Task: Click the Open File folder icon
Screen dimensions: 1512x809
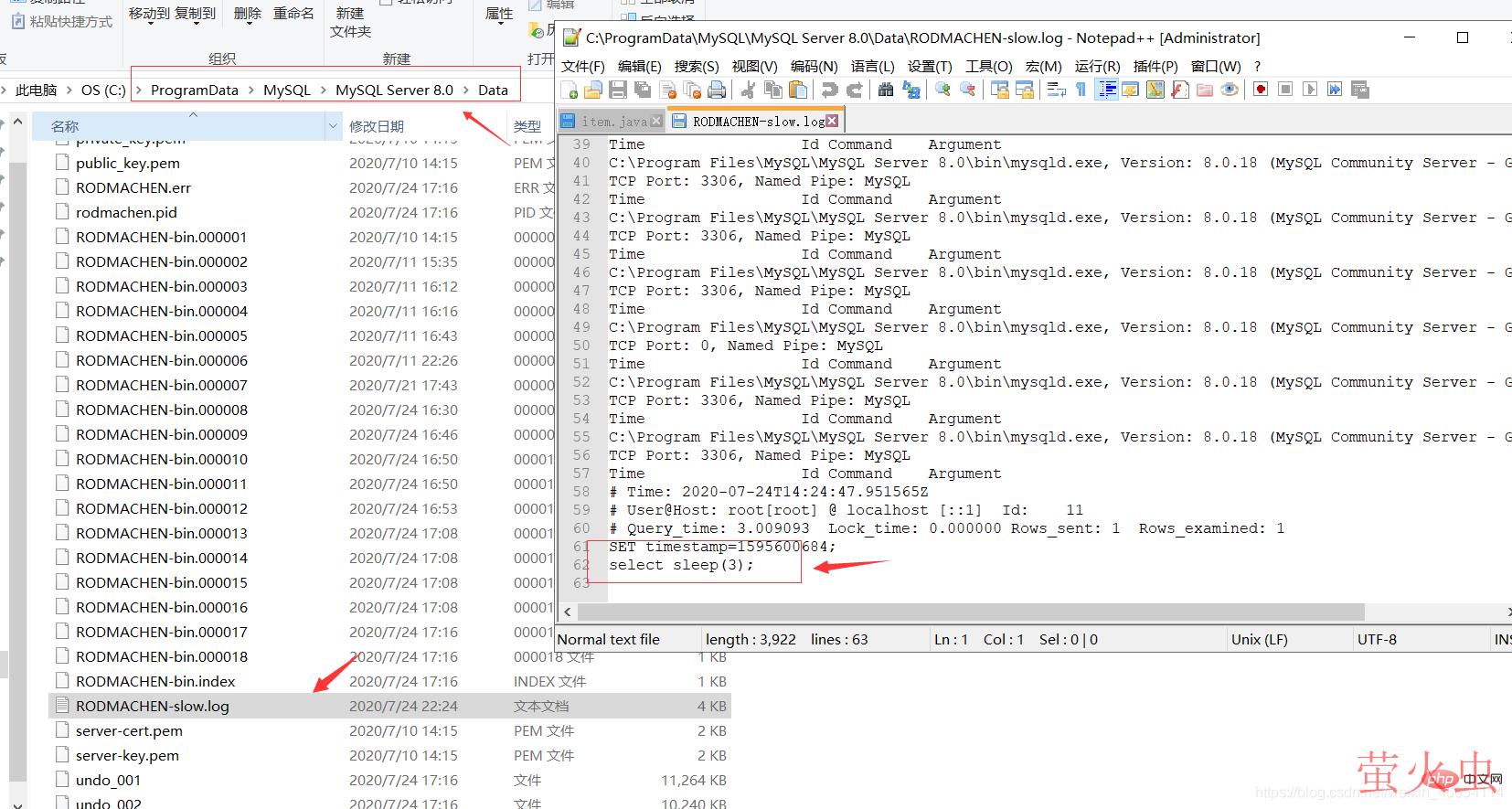Action: click(x=593, y=90)
